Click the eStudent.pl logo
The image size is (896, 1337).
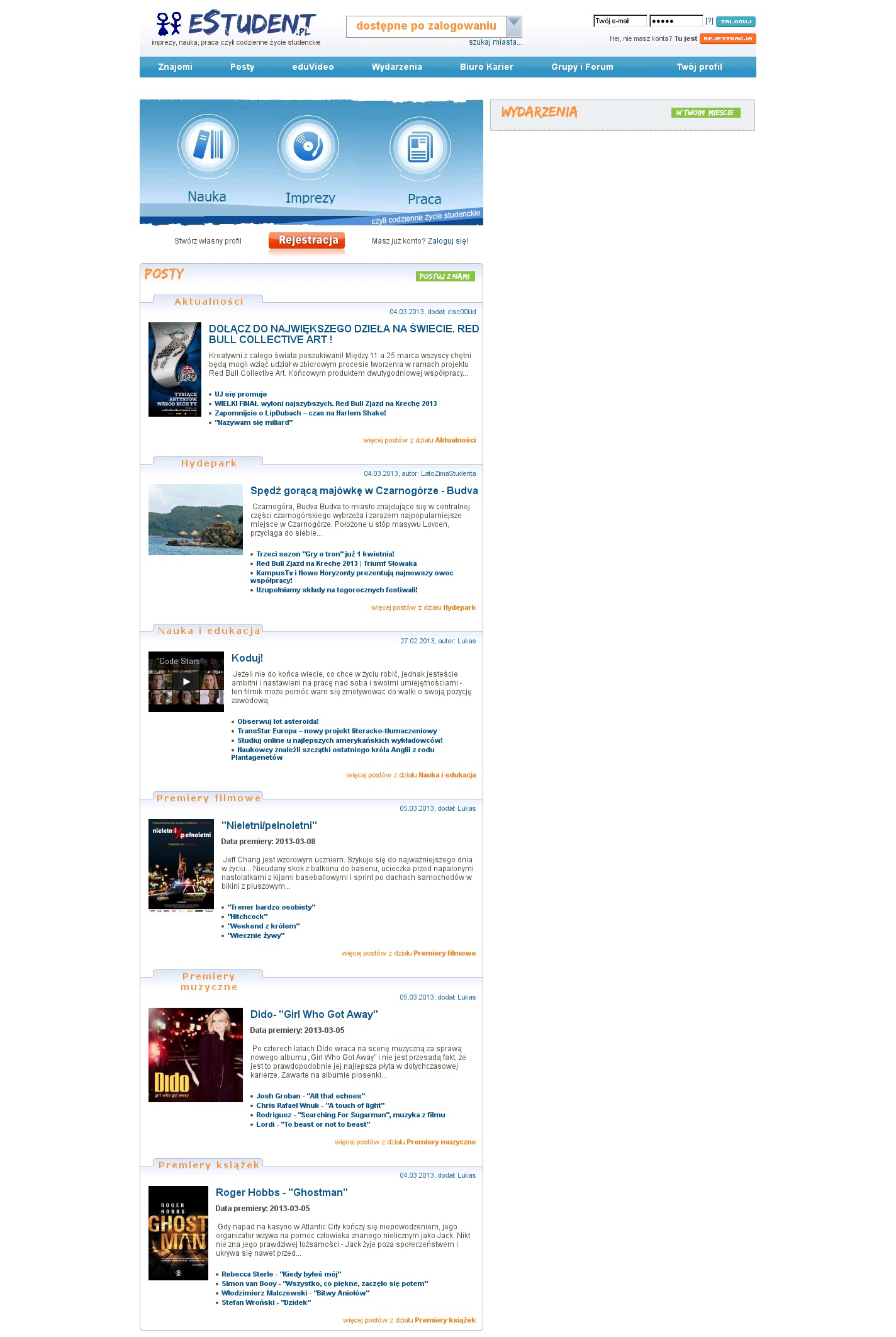coord(237,25)
